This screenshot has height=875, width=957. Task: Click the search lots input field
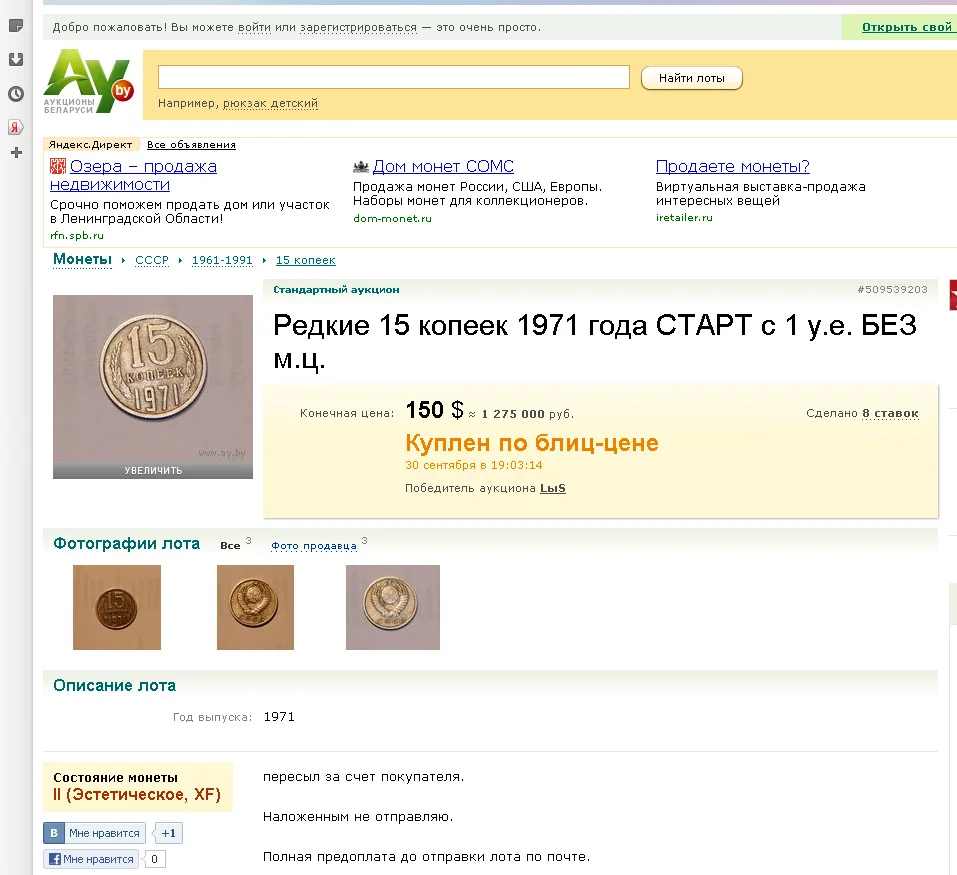click(394, 77)
